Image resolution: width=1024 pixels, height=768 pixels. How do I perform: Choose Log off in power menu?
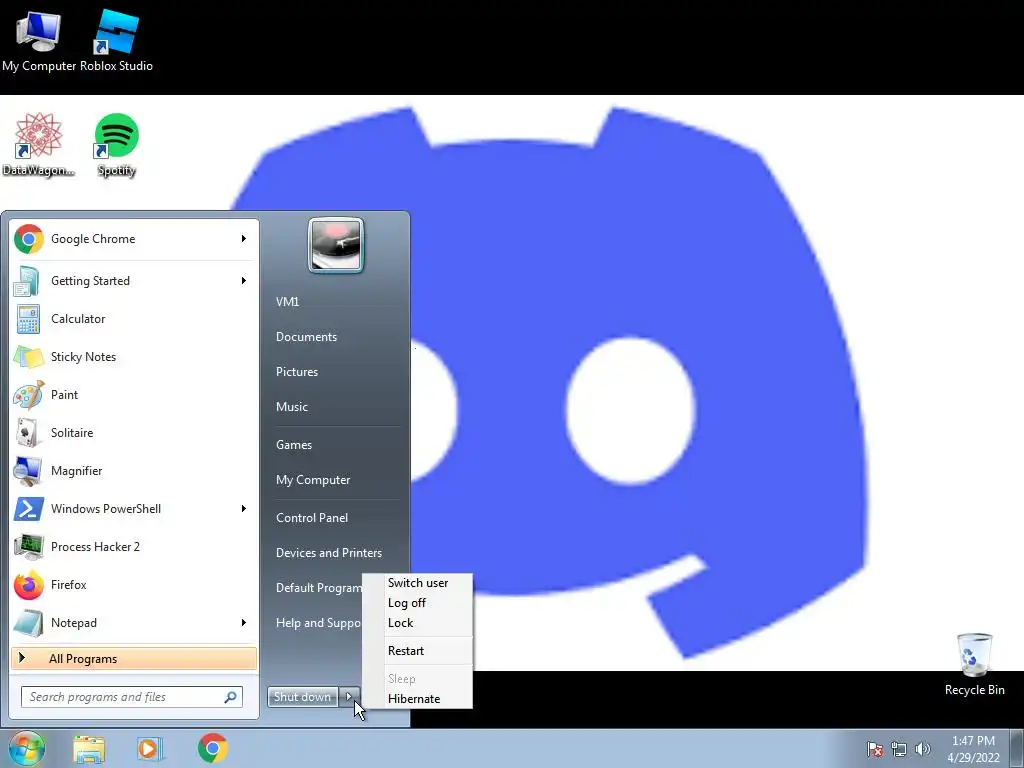[418, 603]
